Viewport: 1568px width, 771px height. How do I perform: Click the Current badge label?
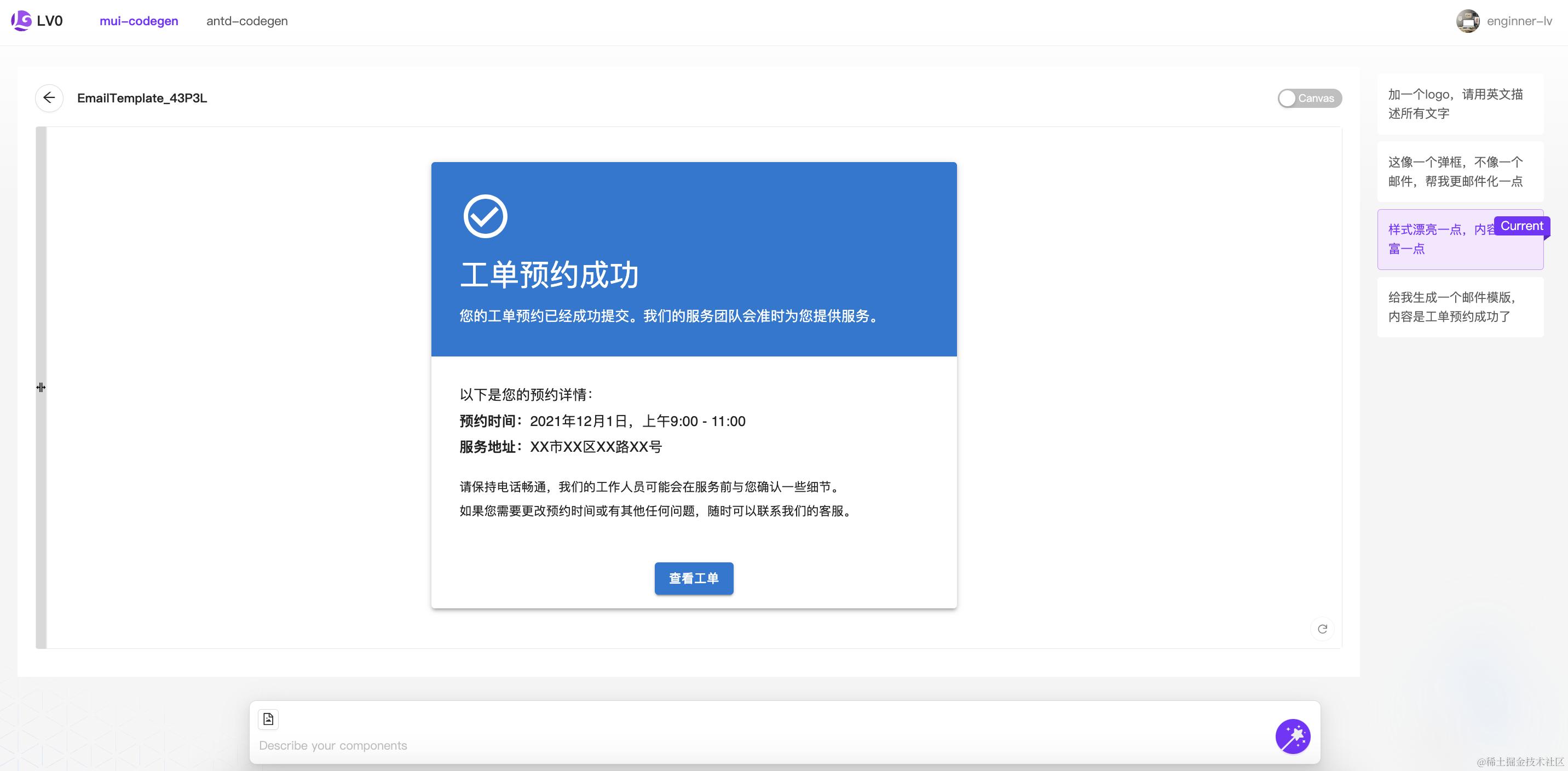tap(1522, 226)
